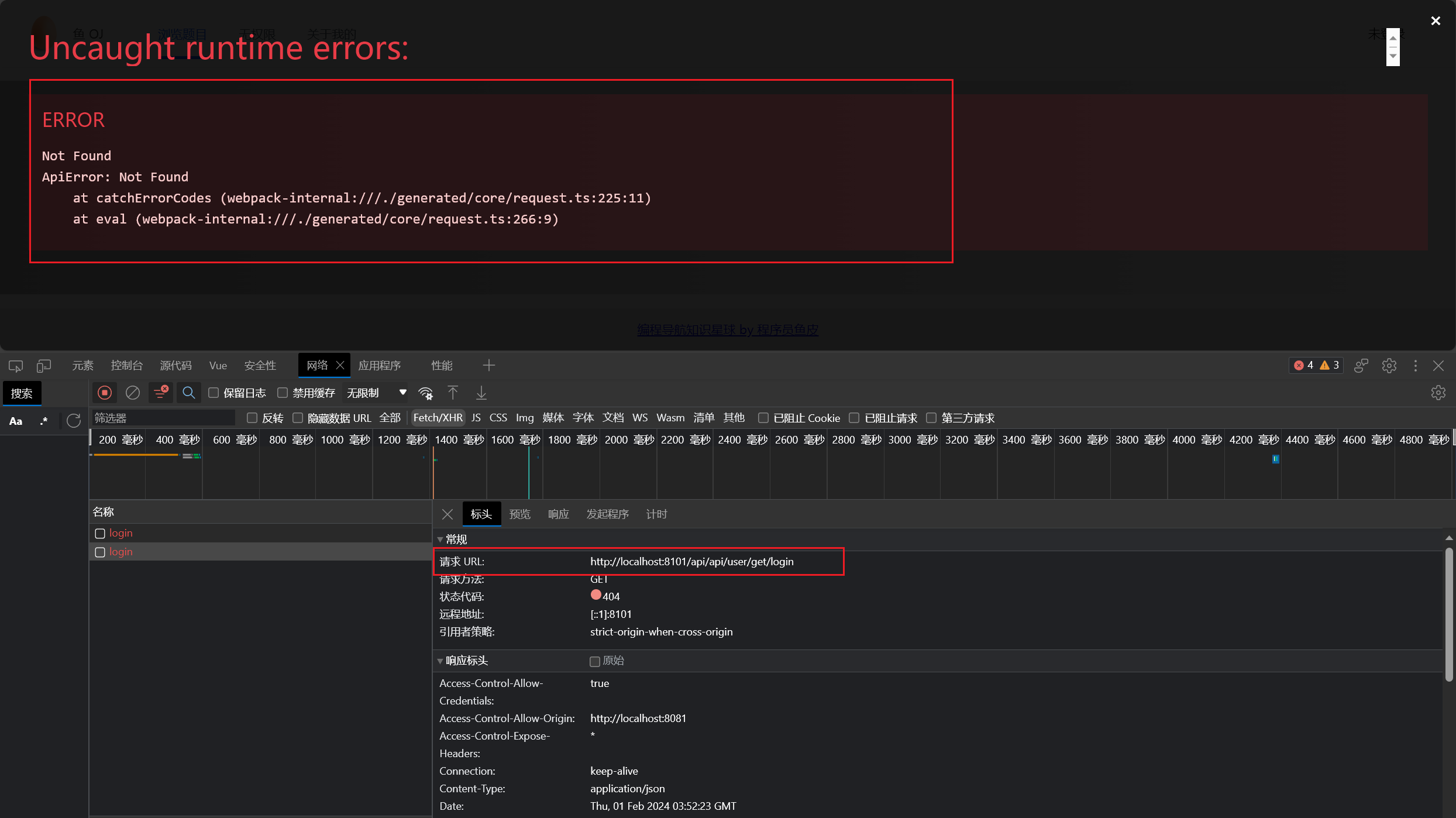Open network search magnifier icon
The height and width of the screenshot is (818, 1456).
pyautogui.click(x=188, y=393)
